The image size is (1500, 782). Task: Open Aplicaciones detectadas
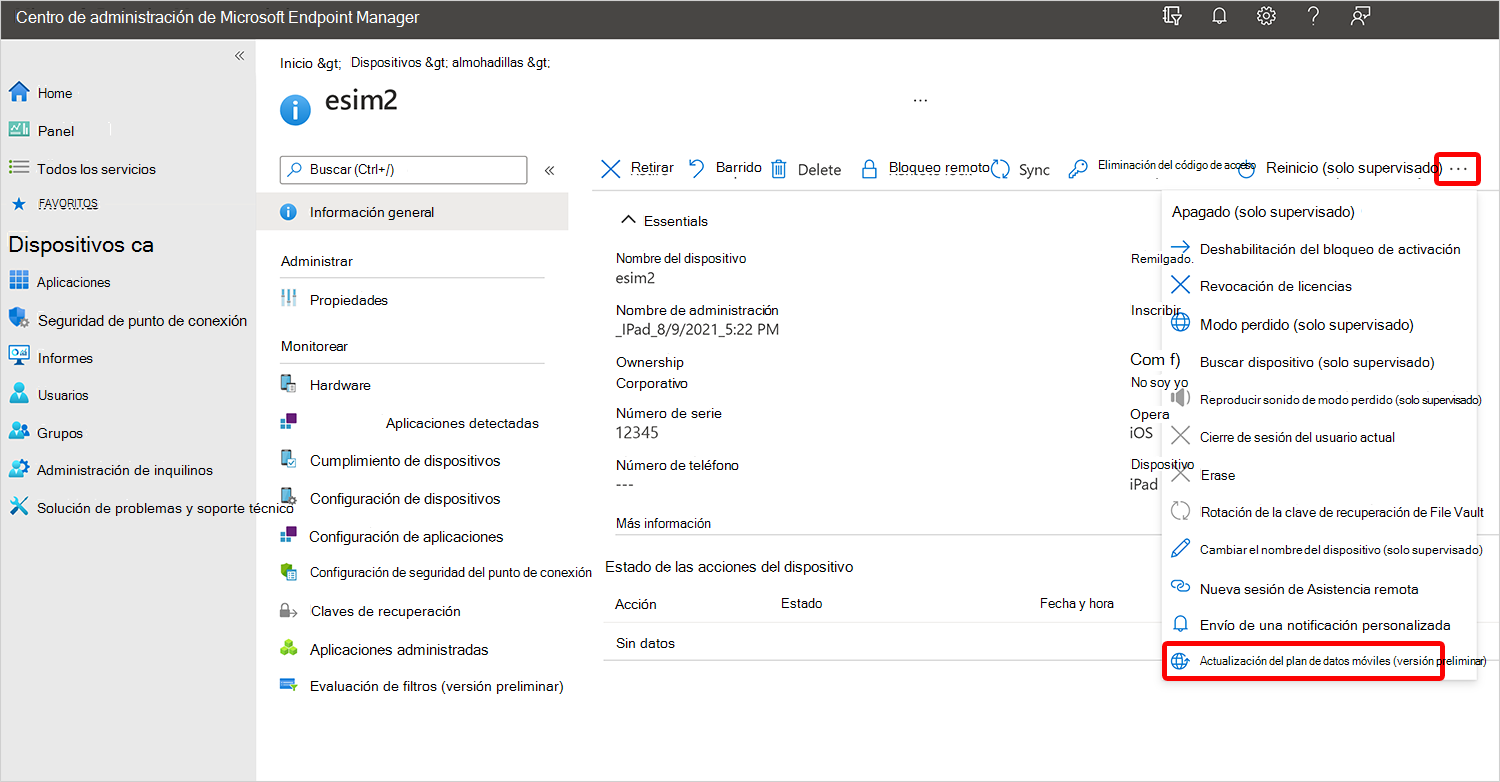point(462,423)
